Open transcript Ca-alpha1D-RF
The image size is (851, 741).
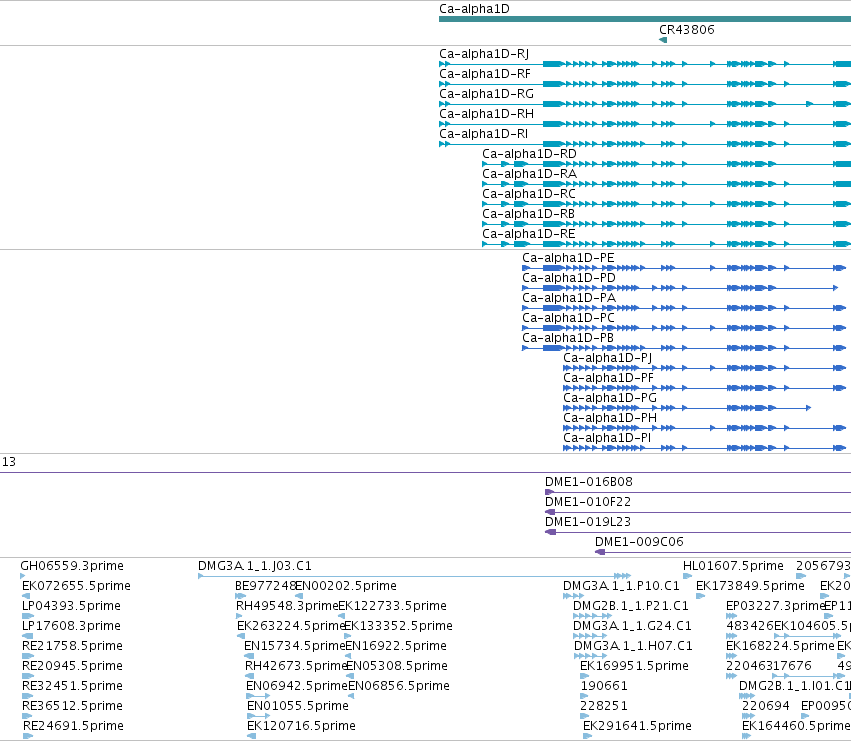click(485, 74)
